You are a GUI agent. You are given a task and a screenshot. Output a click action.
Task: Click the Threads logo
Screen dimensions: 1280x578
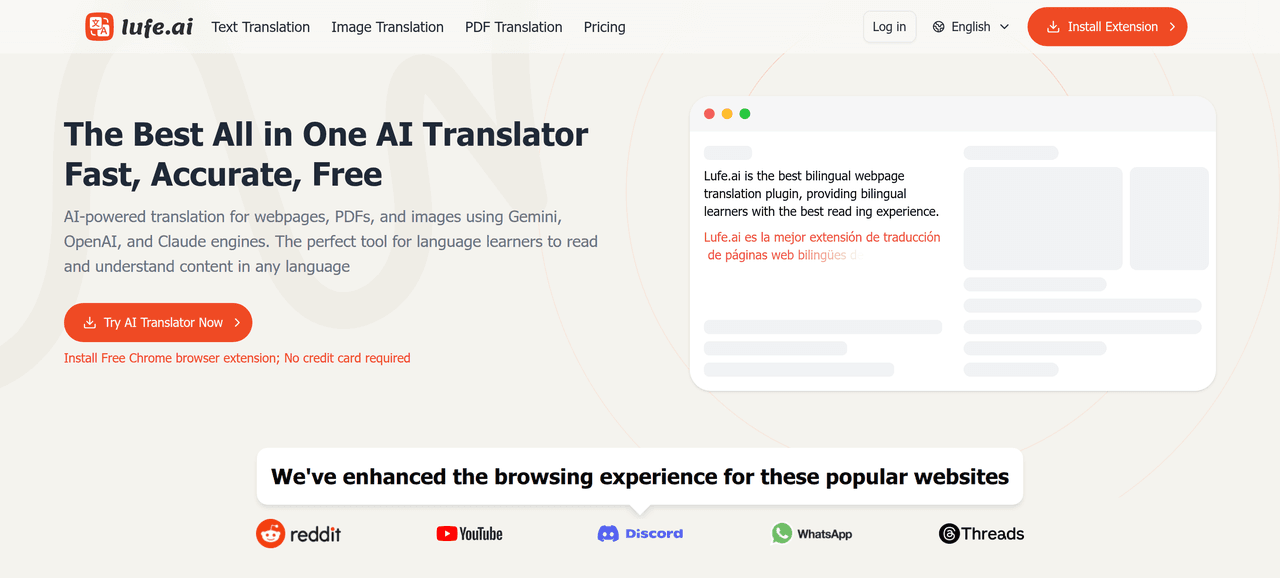981,534
